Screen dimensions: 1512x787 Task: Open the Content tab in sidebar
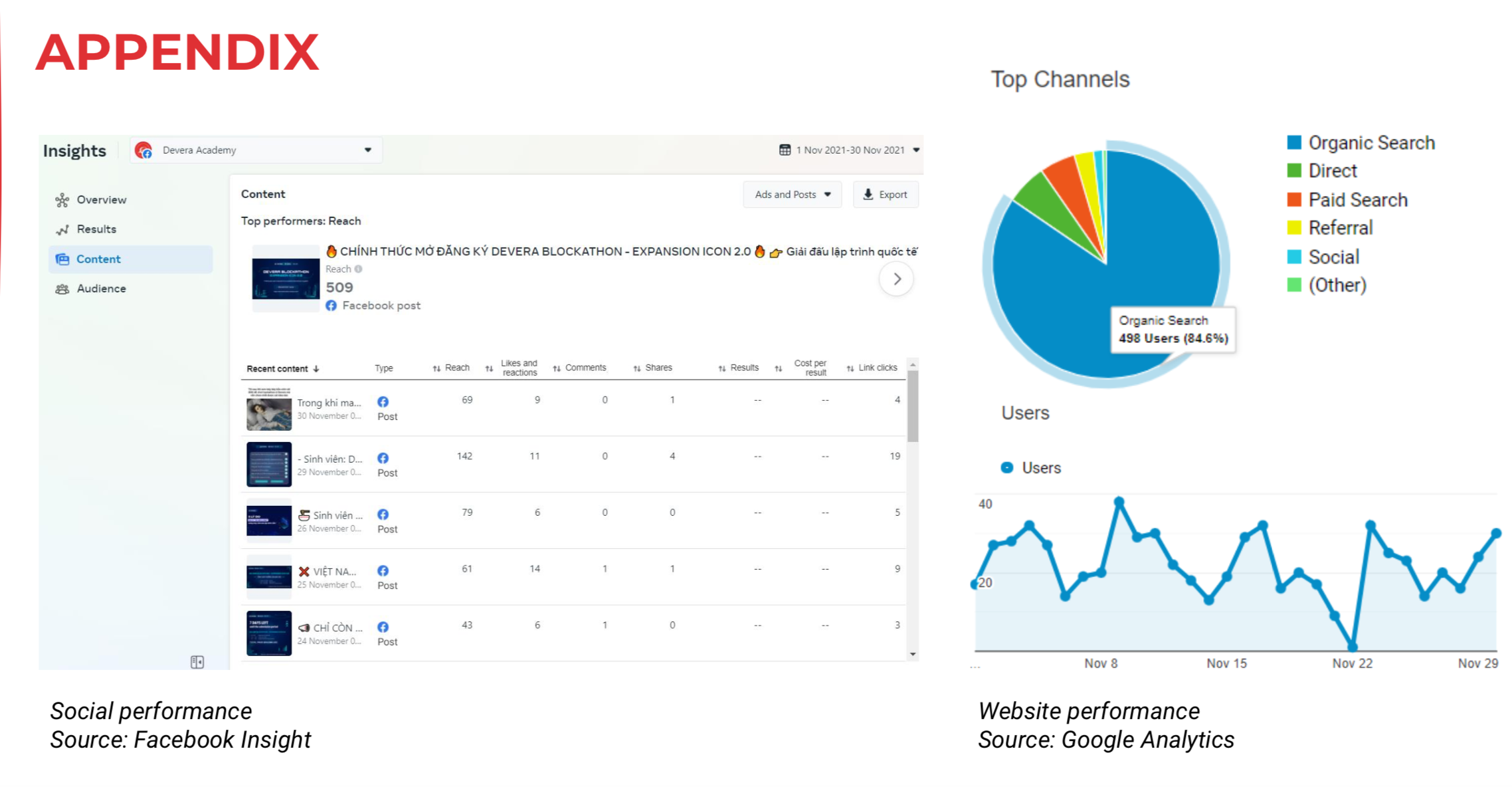click(98, 259)
